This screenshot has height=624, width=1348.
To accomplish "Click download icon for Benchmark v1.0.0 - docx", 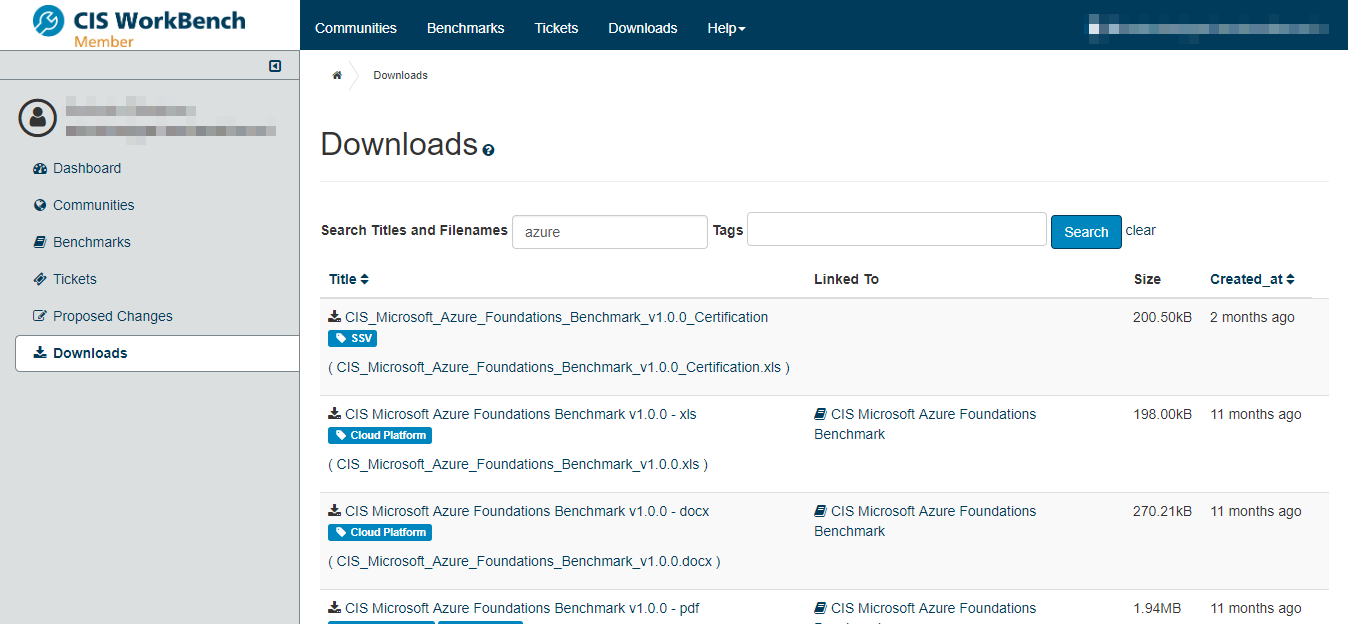I will point(335,511).
